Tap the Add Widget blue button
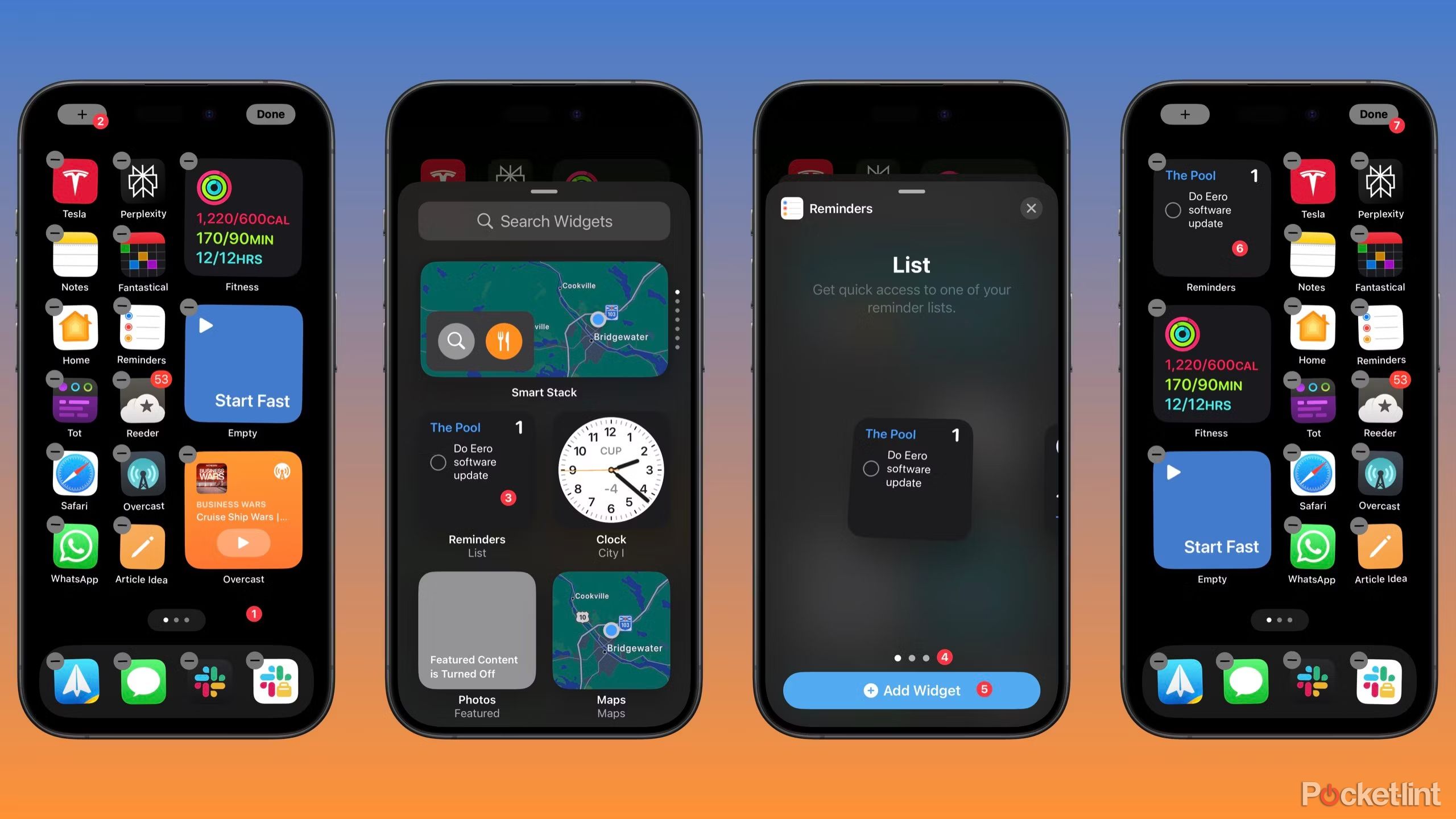Viewport: 1456px width, 819px height. pyautogui.click(x=911, y=690)
